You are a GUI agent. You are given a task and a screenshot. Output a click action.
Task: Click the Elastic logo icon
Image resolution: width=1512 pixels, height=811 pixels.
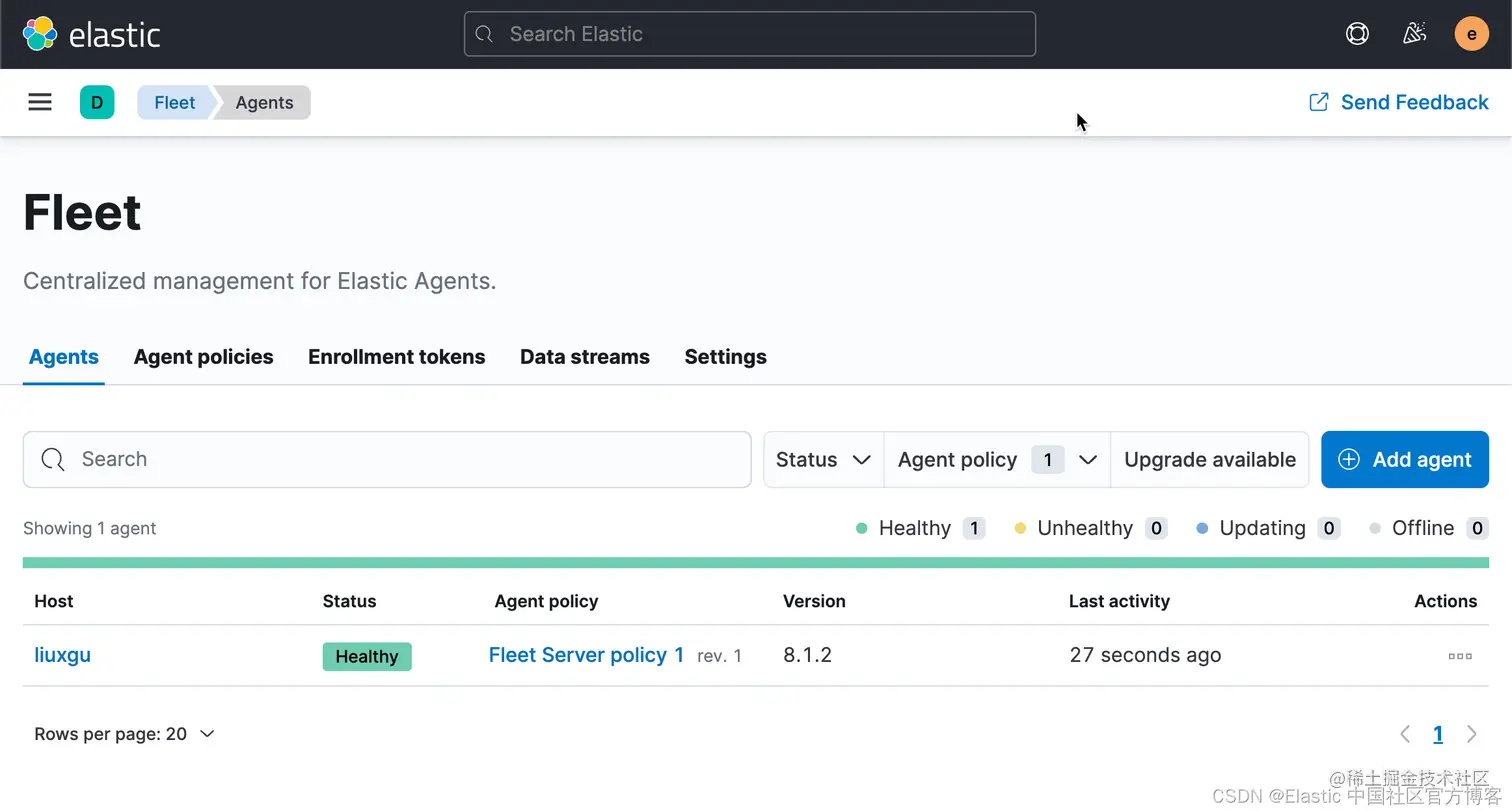click(40, 34)
